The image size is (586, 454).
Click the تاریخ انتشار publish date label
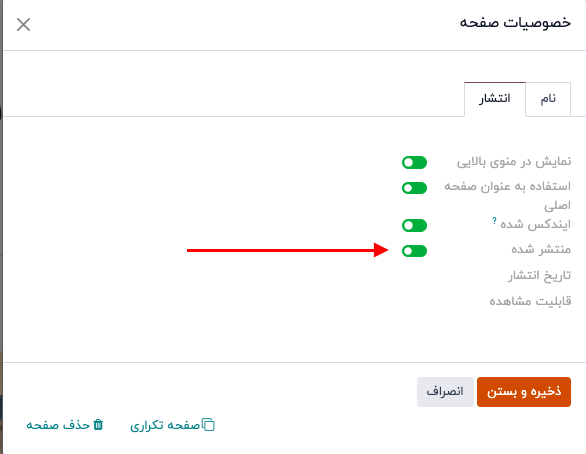539,275
